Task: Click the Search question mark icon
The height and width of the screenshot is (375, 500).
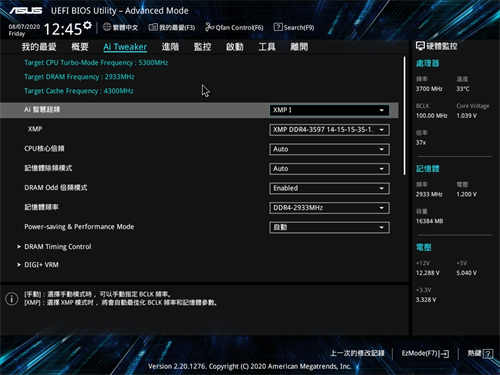Action: point(278,27)
